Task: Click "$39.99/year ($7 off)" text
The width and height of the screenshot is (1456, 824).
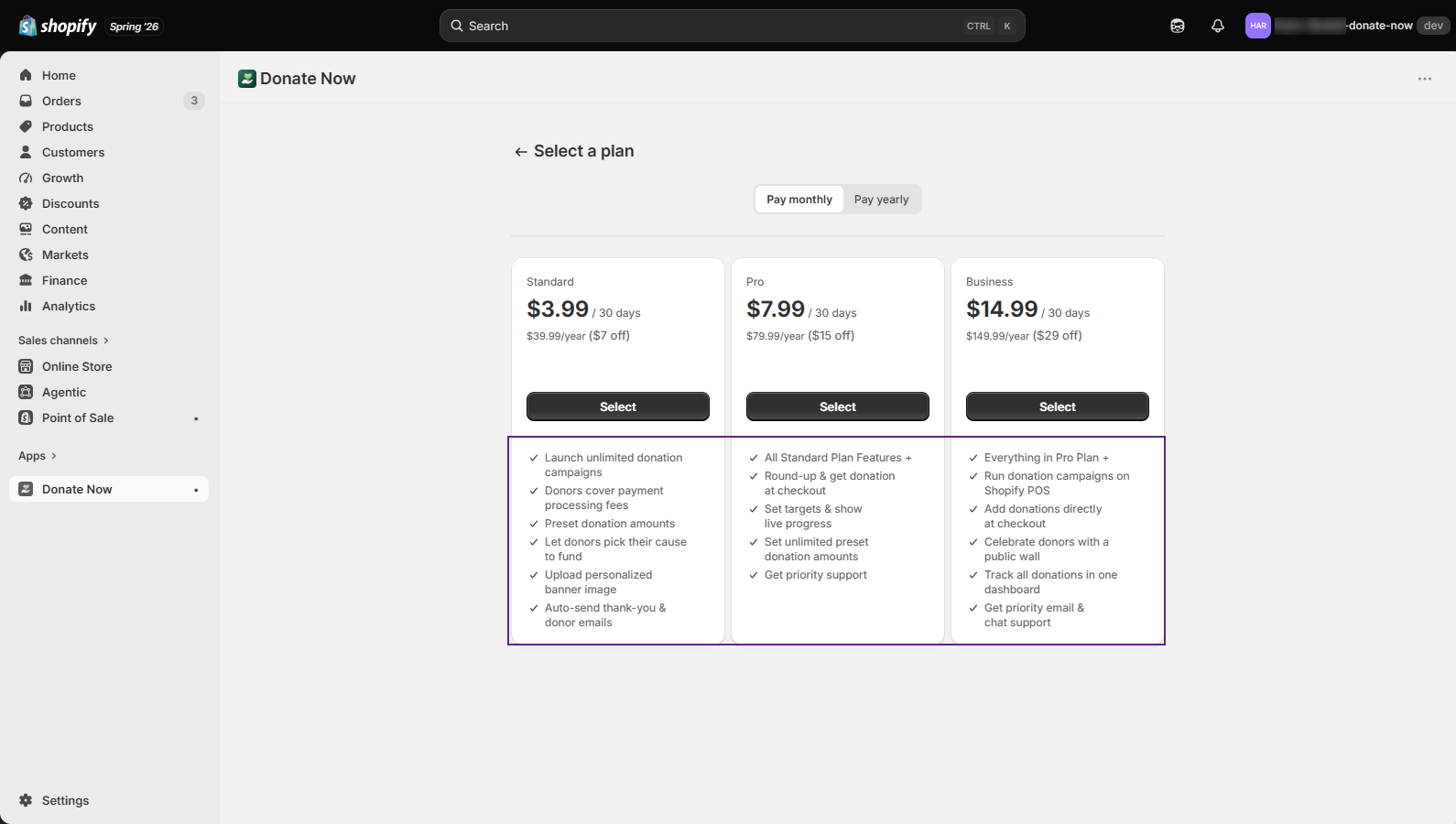Action: coord(578,336)
